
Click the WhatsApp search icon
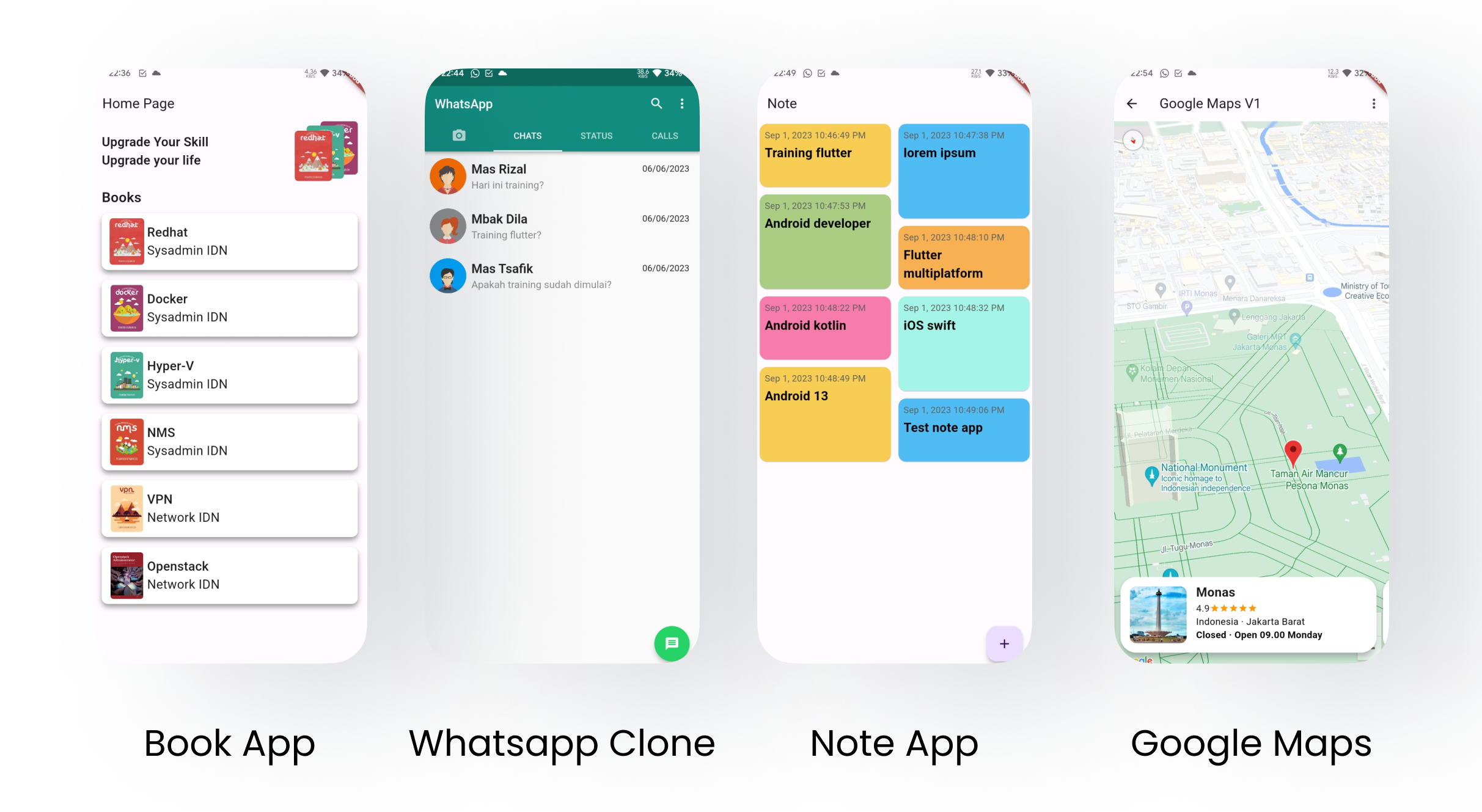656,103
